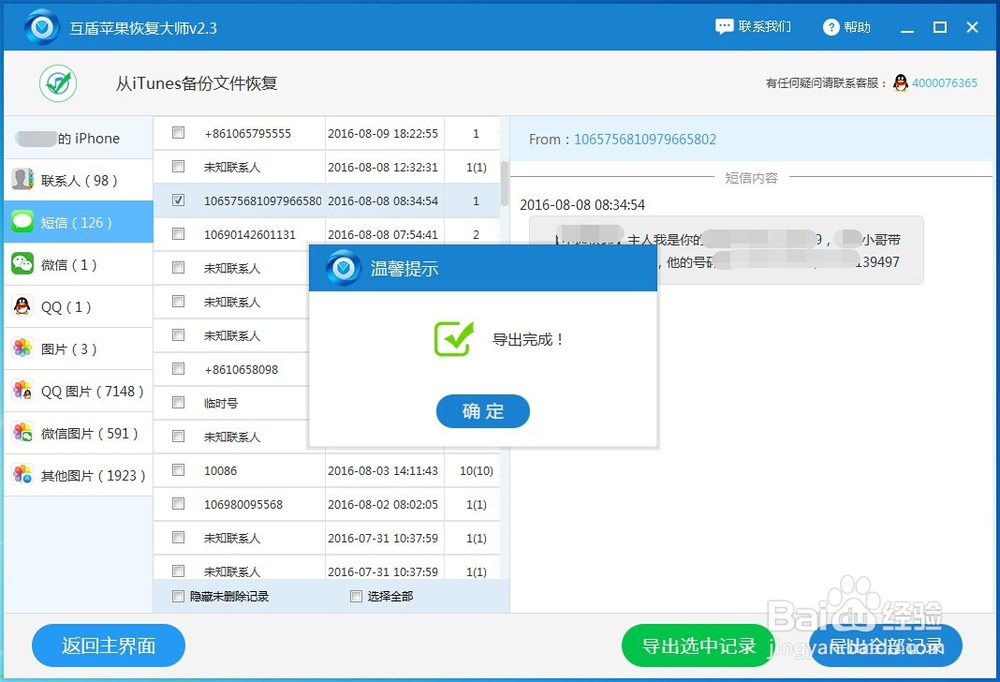Click the 10(10) count cell

(x=476, y=471)
